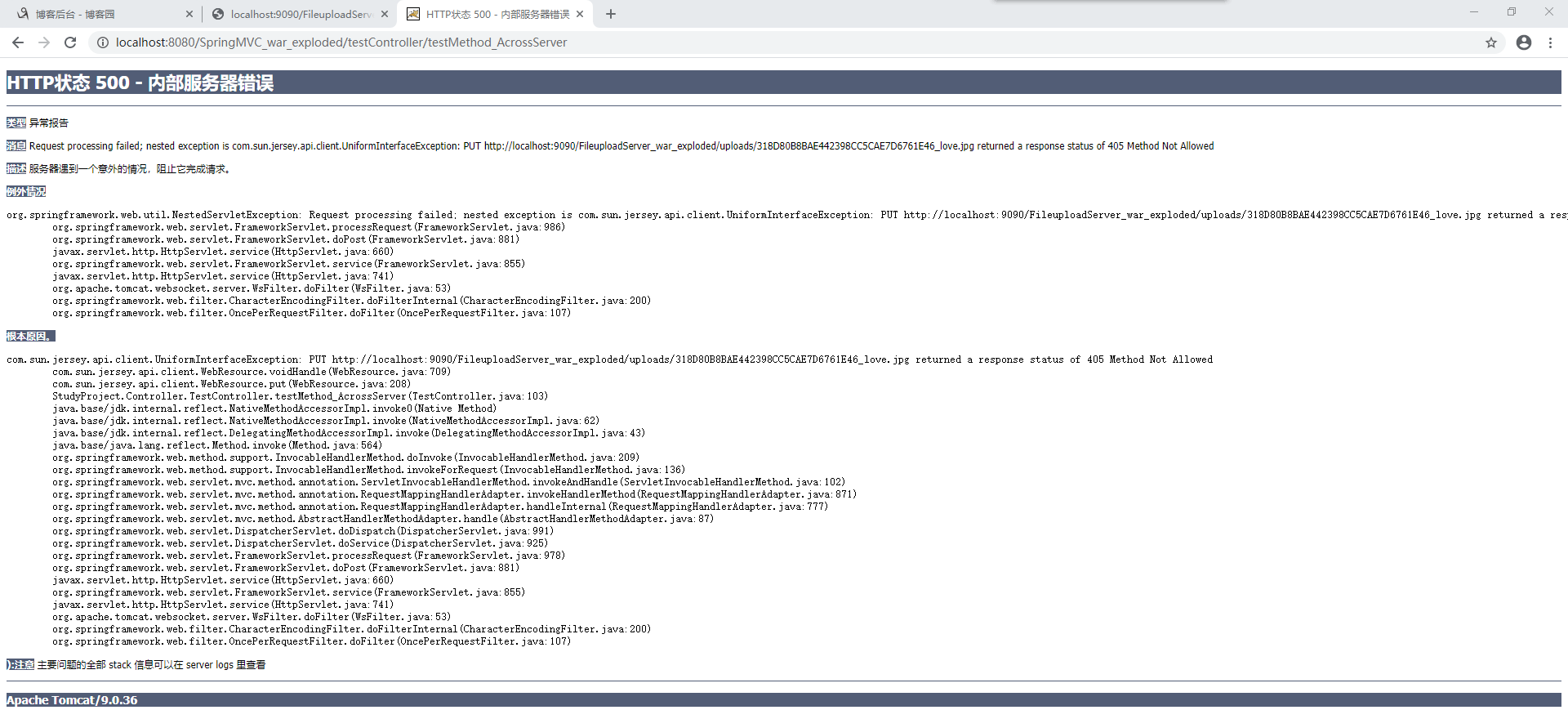Select the HTTP状态 500 tab

(493, 14)
